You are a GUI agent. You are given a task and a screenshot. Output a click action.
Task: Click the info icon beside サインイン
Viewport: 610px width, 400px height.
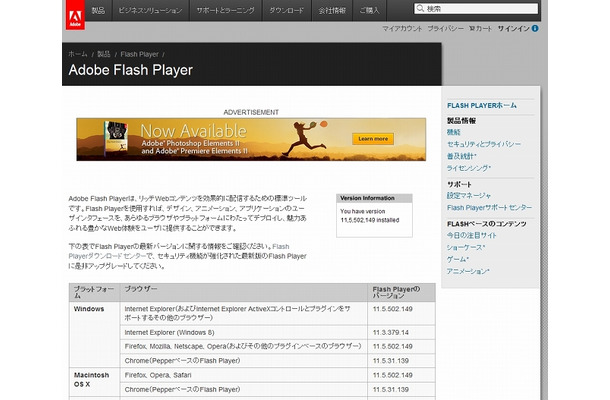535,28
